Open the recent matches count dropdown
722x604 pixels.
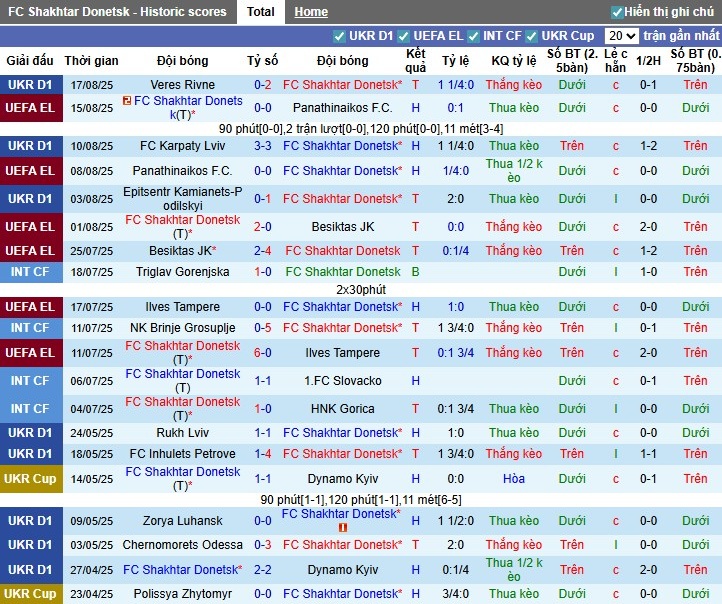[620, 36]
